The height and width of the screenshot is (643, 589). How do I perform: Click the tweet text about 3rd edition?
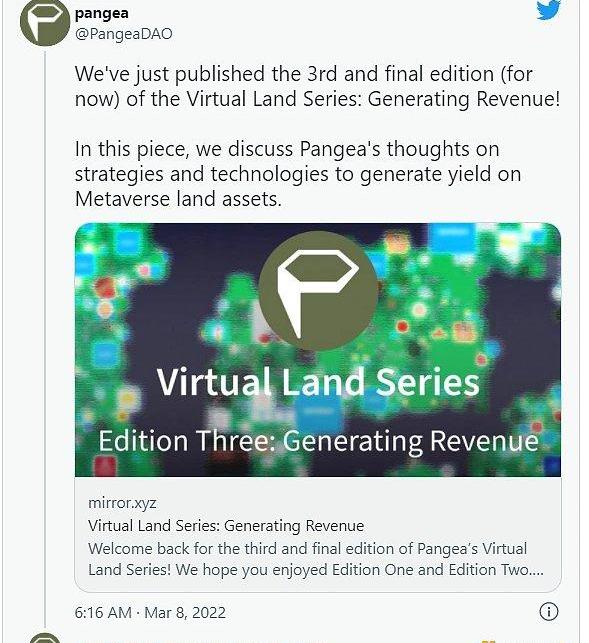pyautogui.click(x=317, y=87)
